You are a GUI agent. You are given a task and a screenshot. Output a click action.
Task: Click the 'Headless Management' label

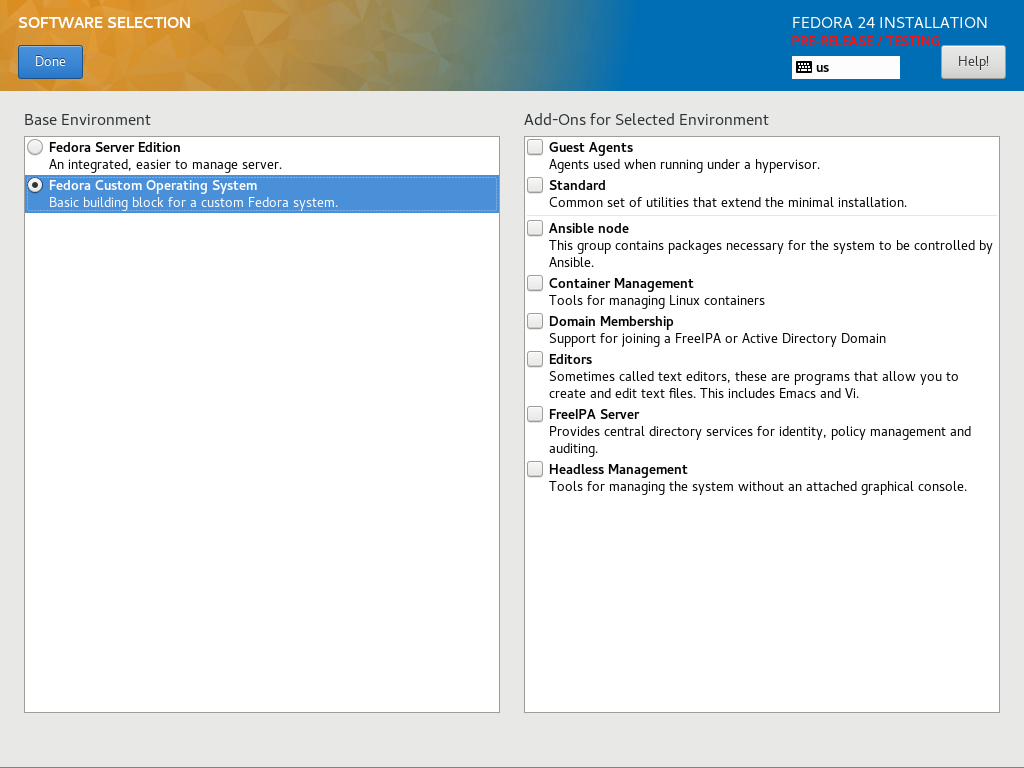tap(618, 470)
